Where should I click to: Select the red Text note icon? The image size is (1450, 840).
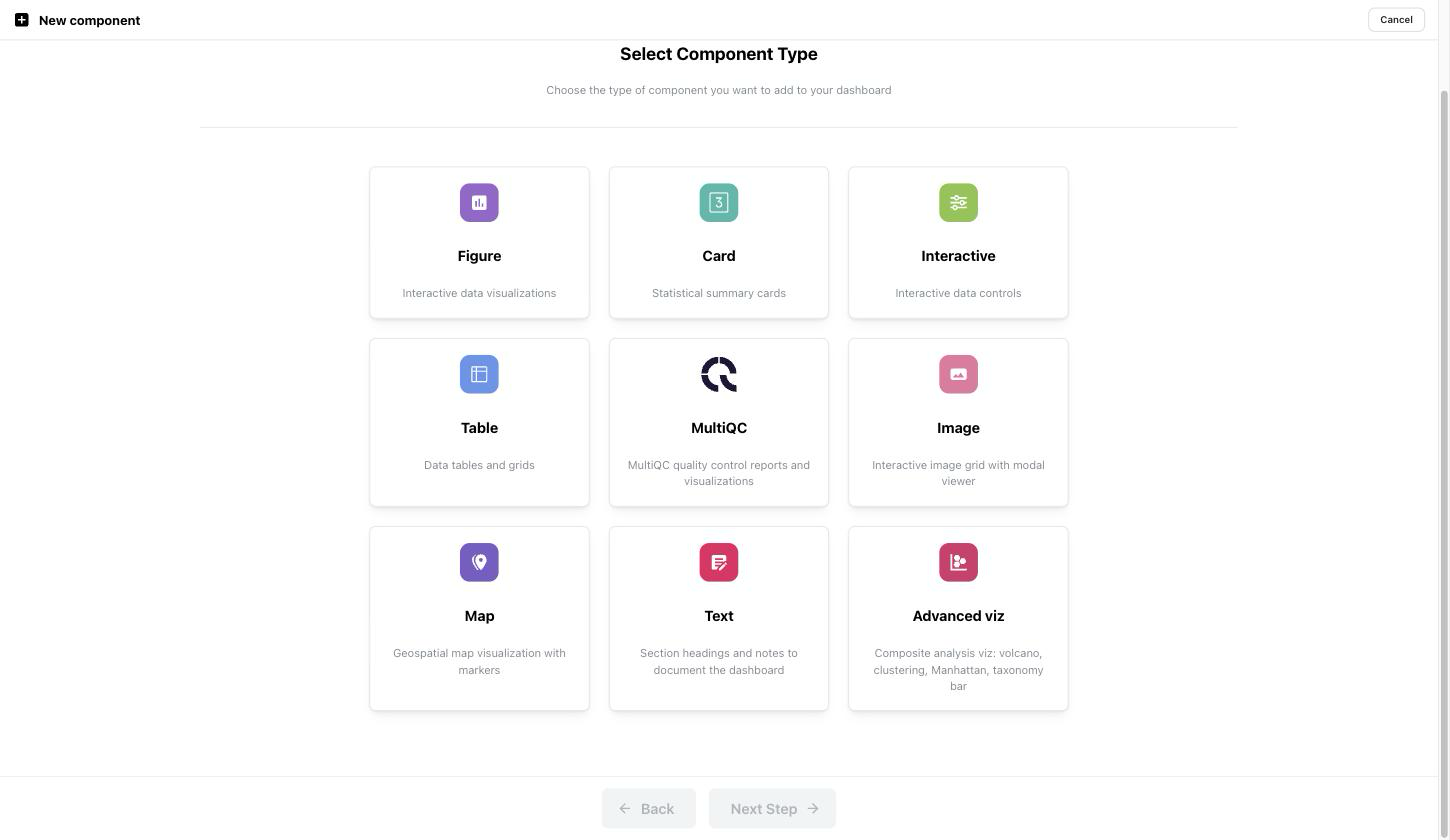719,563
